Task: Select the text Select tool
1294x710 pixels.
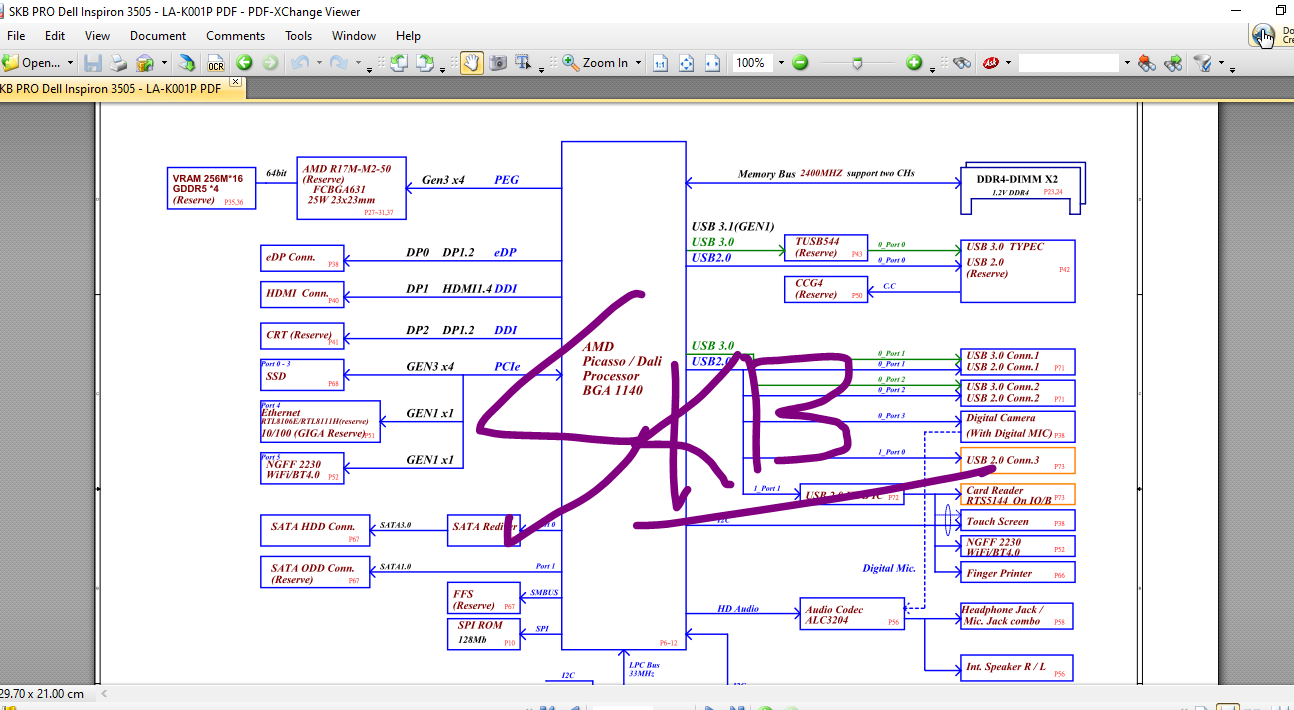Action: pyautogui.click(x=522, y=63)
